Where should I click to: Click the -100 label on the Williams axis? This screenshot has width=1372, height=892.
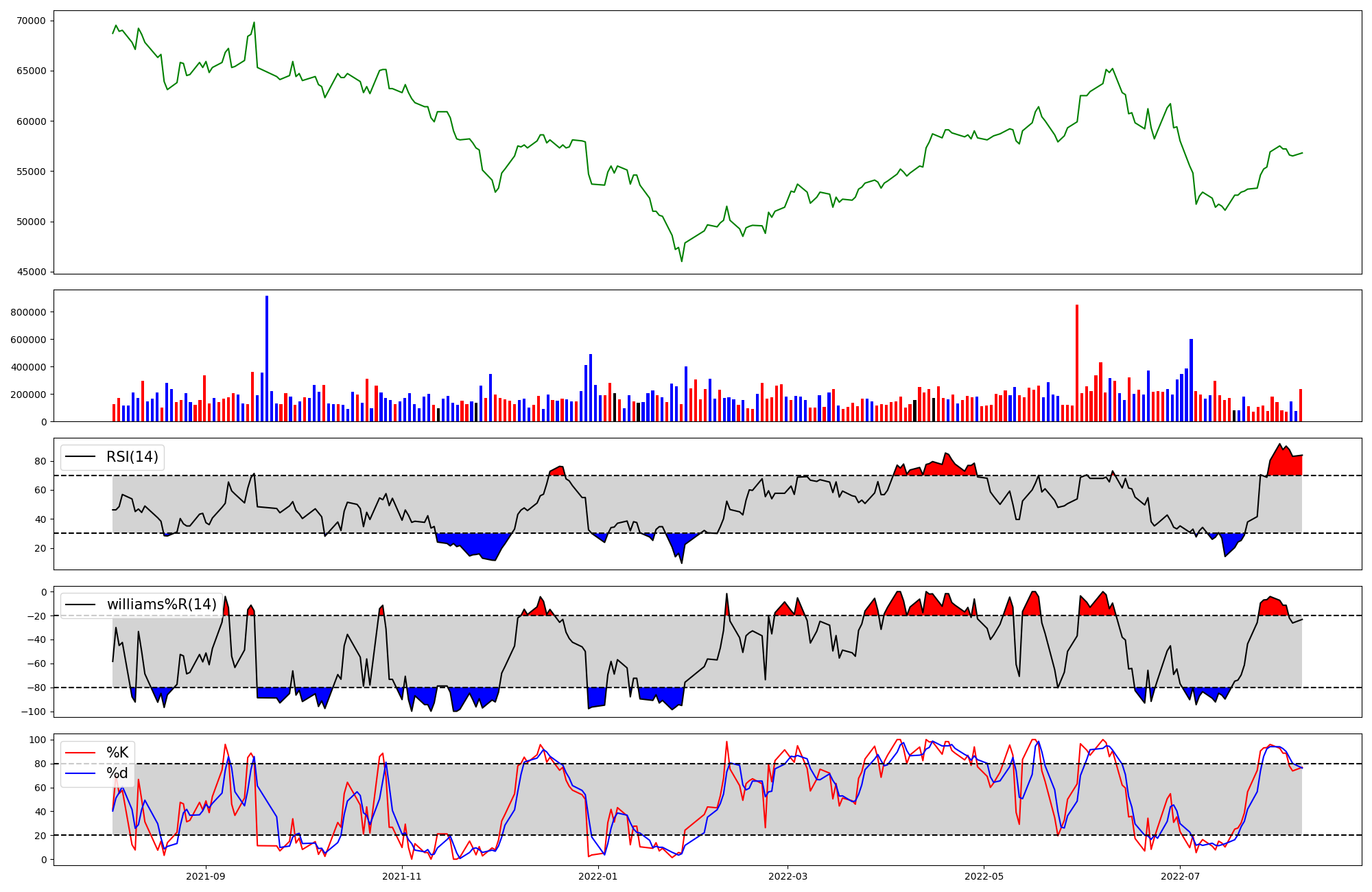click(x=34, y=712)
